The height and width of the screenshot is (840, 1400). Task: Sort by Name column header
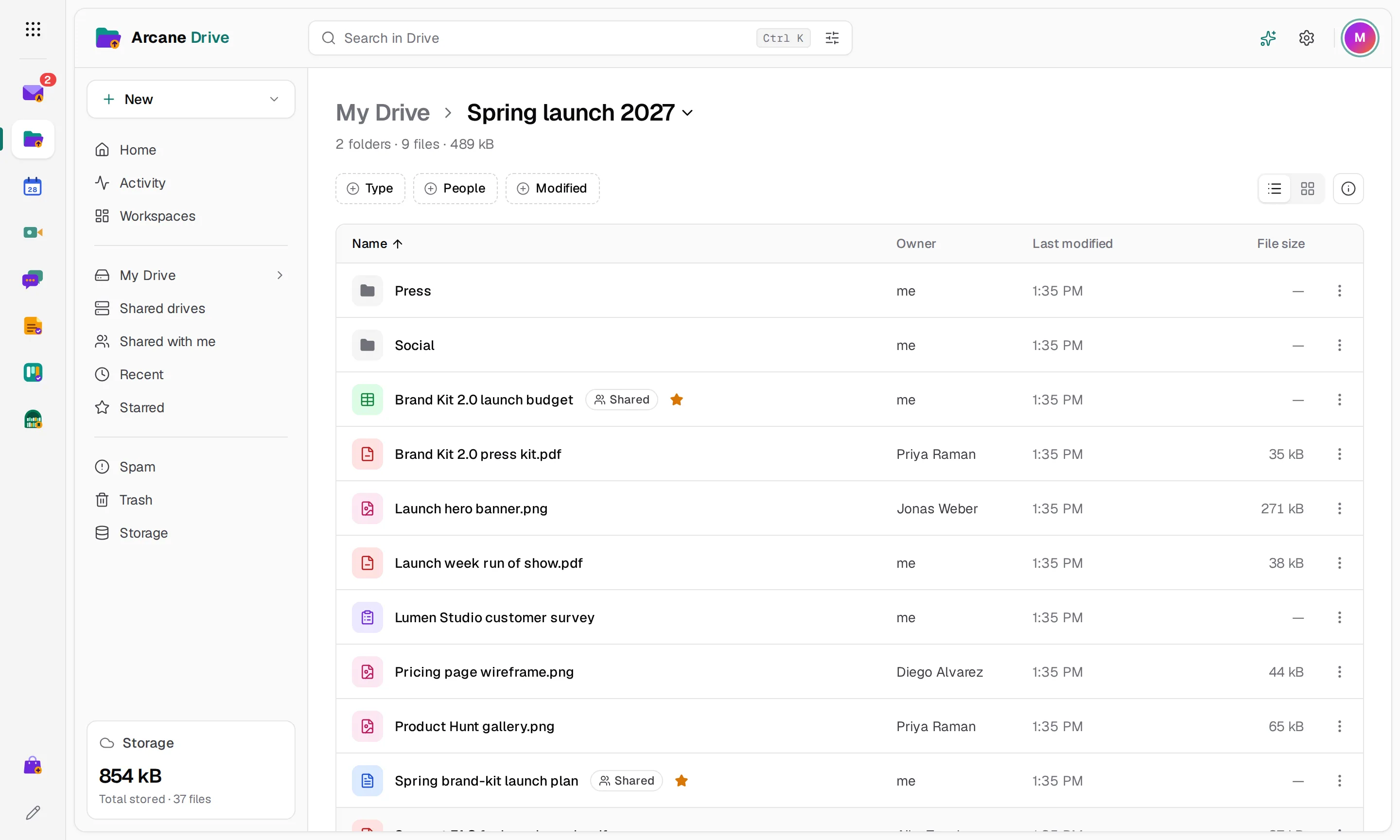coord(377,244)
